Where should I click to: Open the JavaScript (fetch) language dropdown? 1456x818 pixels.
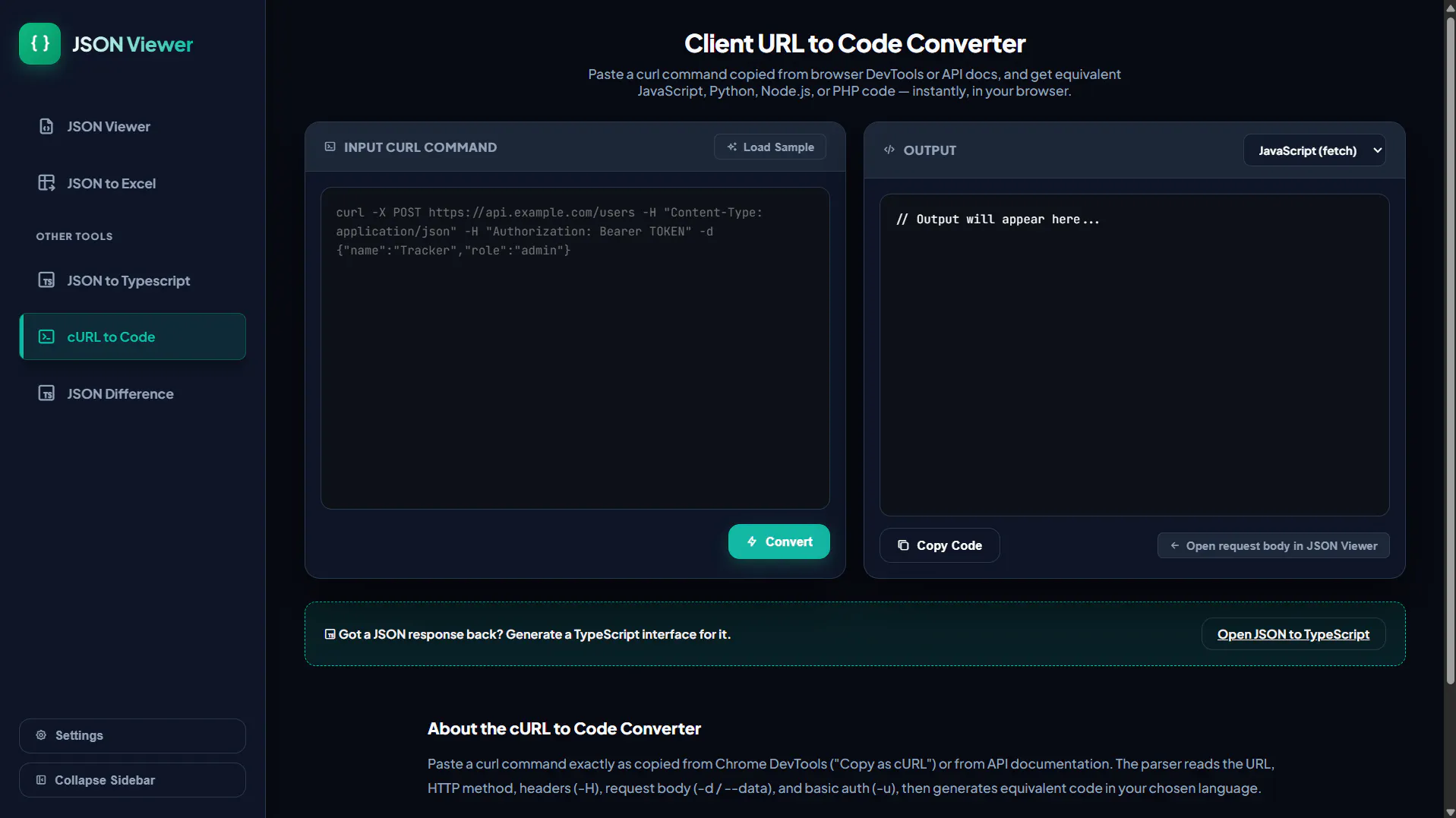point(1314,150)
